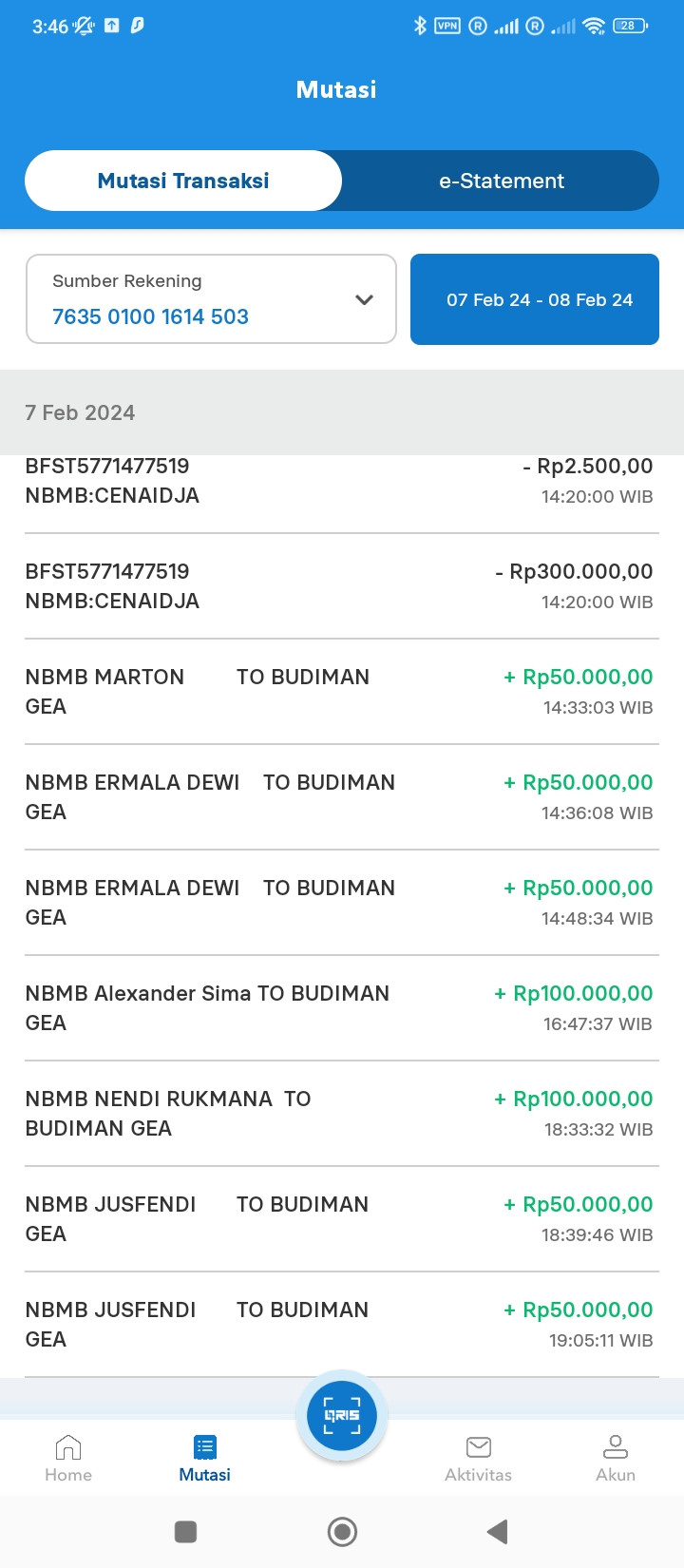This screenshot has height=1568, width=684.
Task: Tap the QRIS scan icon
Action: coord(342,1415)
